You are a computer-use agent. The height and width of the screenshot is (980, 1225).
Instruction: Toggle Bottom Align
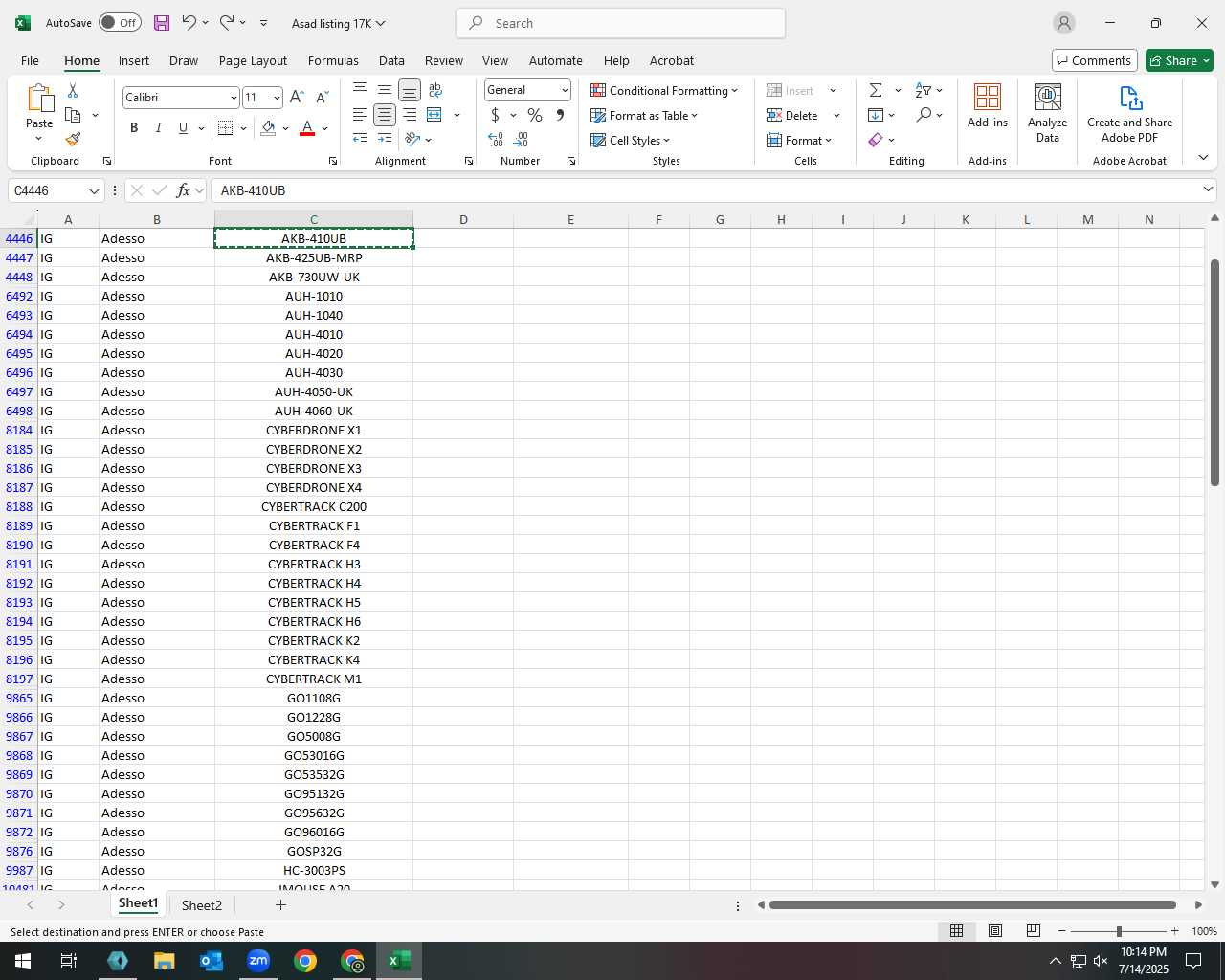click(x=410, y=90)
